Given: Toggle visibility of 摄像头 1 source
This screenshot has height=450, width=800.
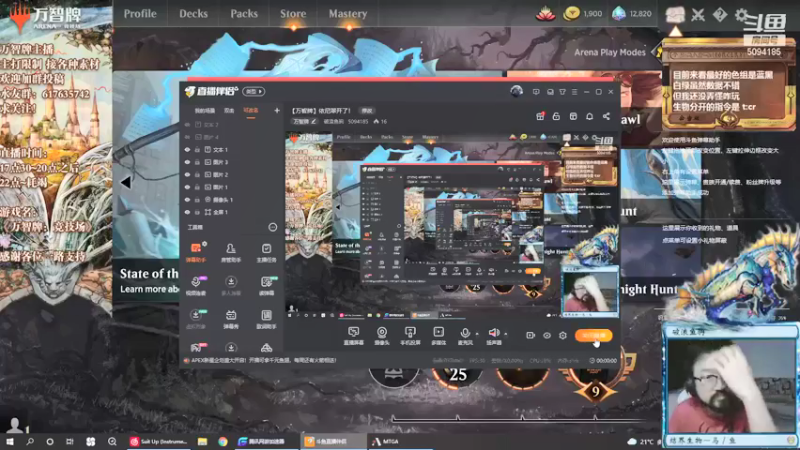Looking at the screenshot, I should coord(187,199).
